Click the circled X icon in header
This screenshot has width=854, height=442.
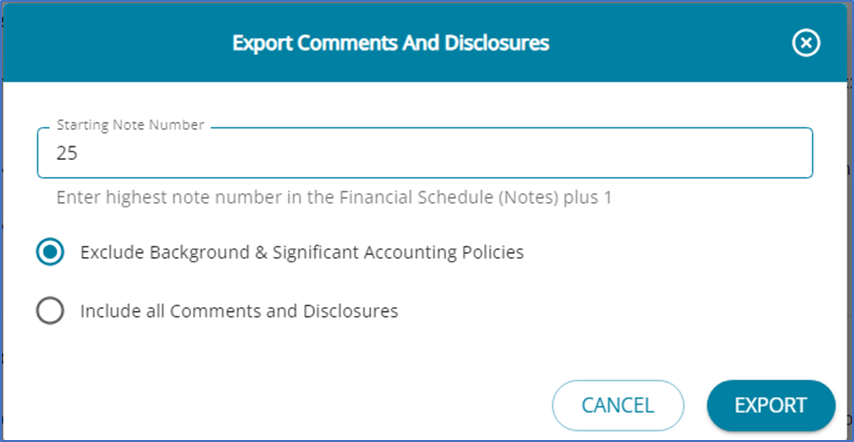tap(805, 43)
